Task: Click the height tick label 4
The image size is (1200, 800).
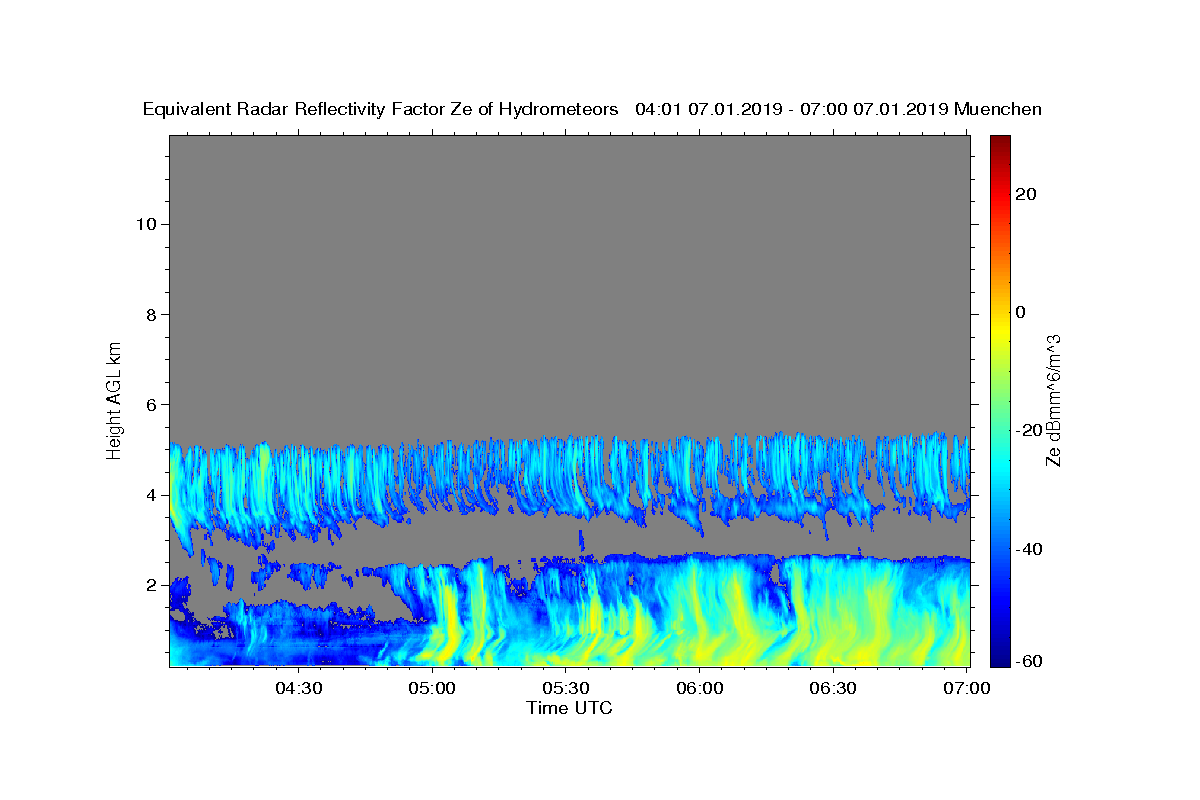Action: tap(153, 495)
